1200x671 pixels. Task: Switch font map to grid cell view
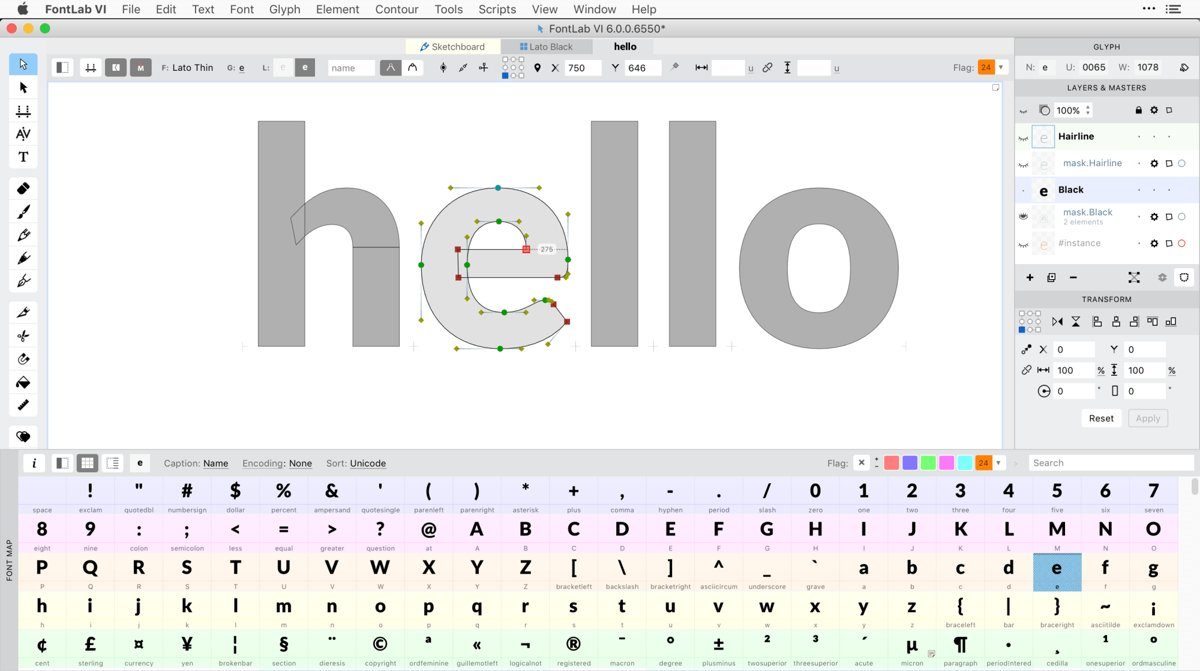(87, 463)
